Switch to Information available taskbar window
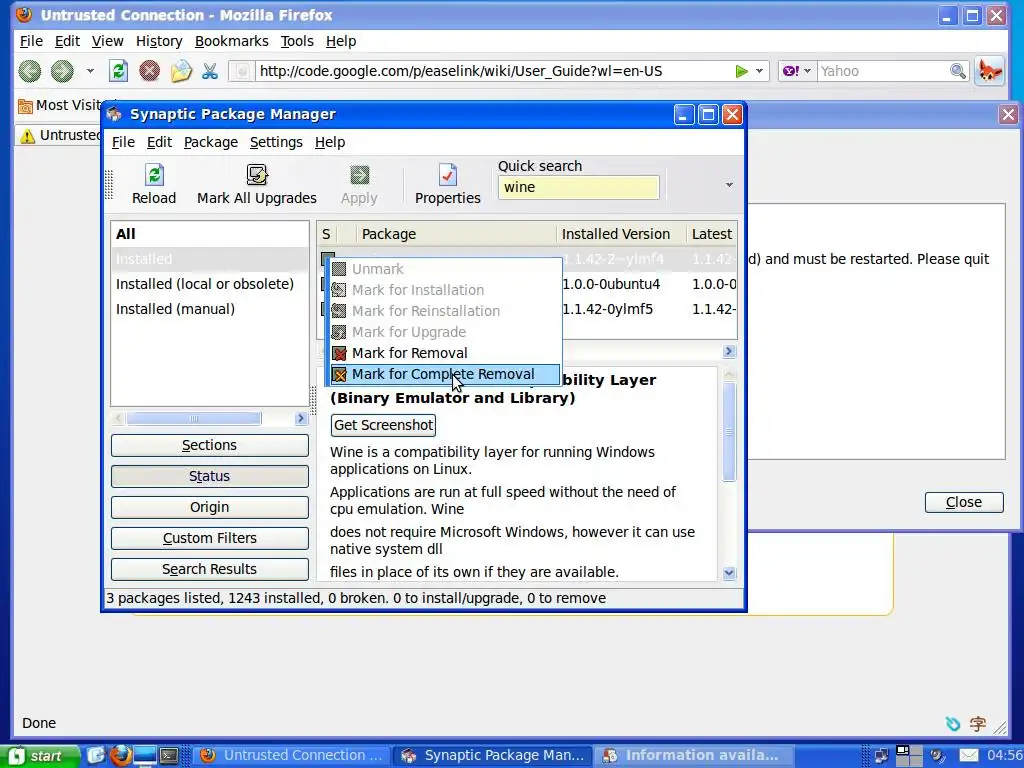1024x768 pixels. (x=692, y=756)
